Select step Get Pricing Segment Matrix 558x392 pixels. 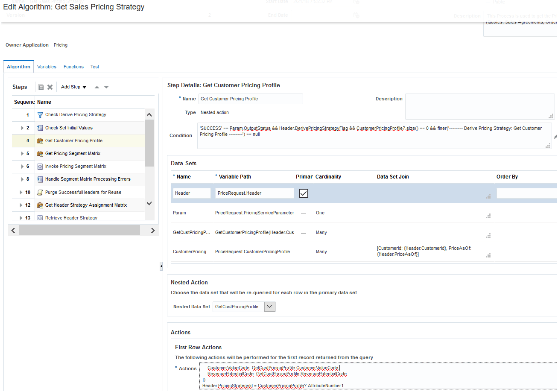click(78, 153)
